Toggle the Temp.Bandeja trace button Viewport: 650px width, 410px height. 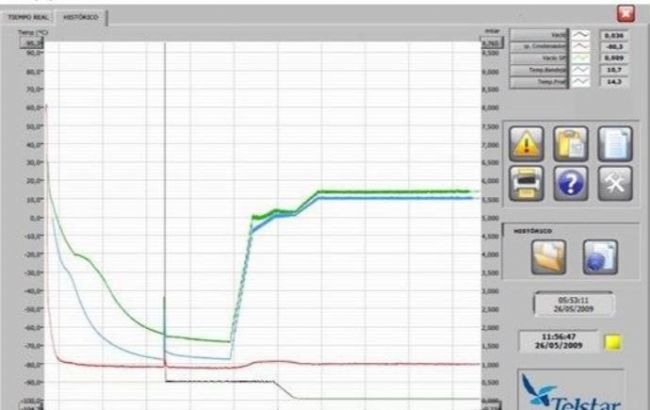(539, 70)
